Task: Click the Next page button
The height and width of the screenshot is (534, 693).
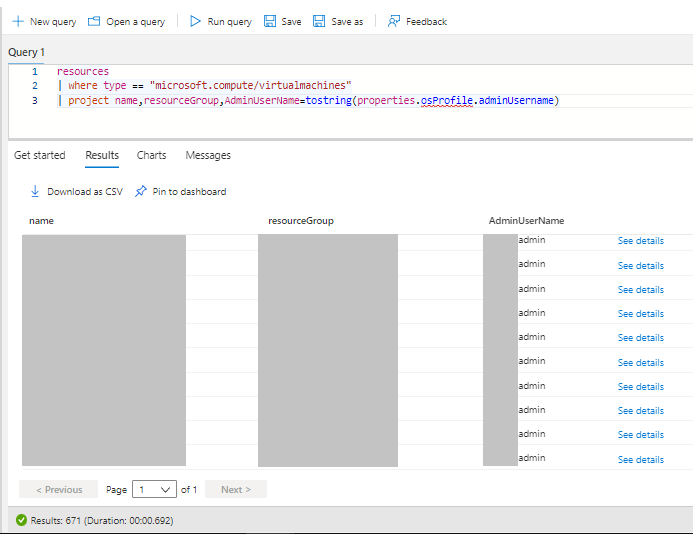Action: coord(235,490)
